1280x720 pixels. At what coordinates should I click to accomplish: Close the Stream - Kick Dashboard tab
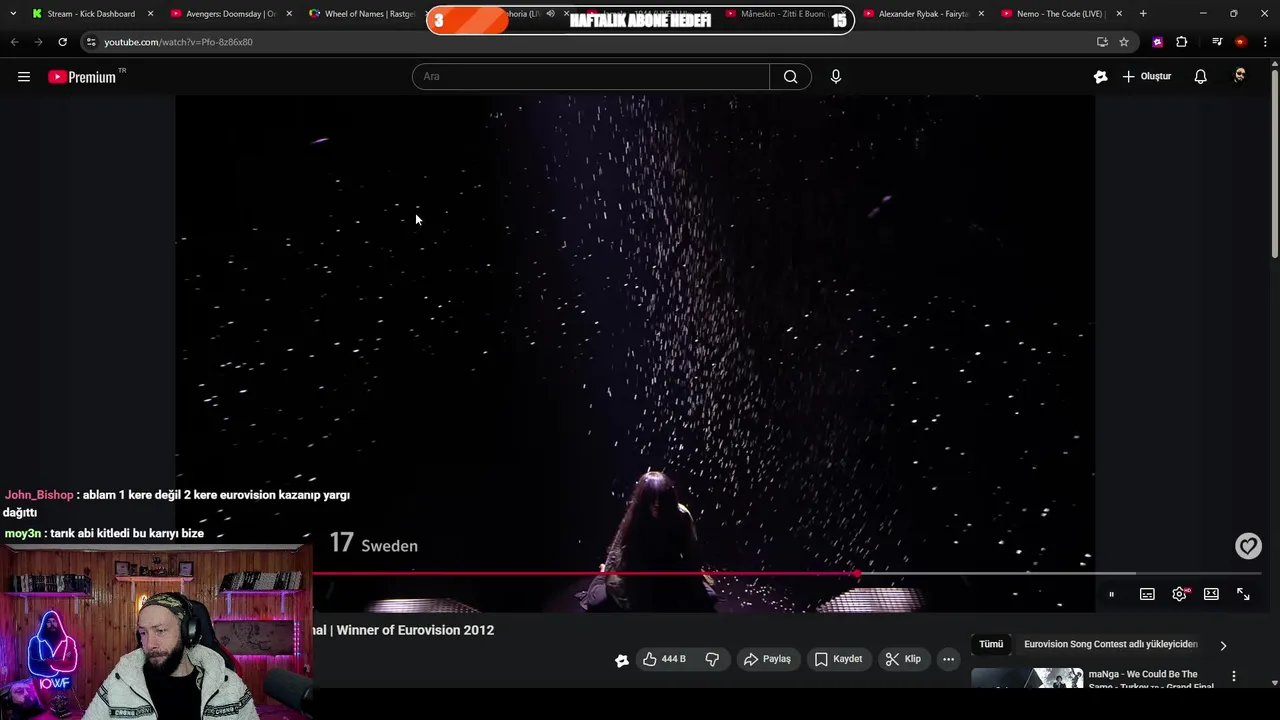[x=151, y=14]
